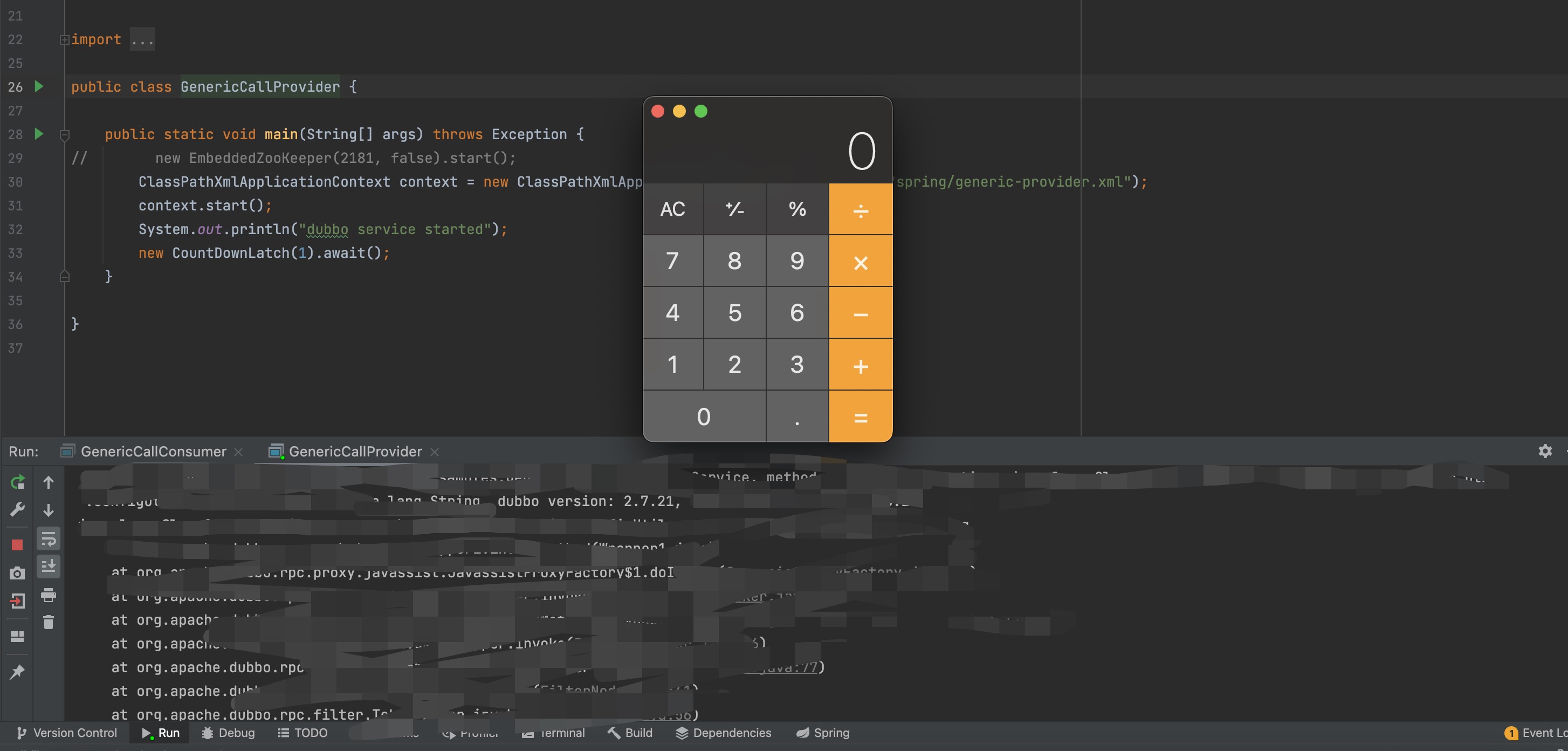Stop the running process with the red stop button
This screenshot has width=1568, height=751.
click(x=17, y=544)
